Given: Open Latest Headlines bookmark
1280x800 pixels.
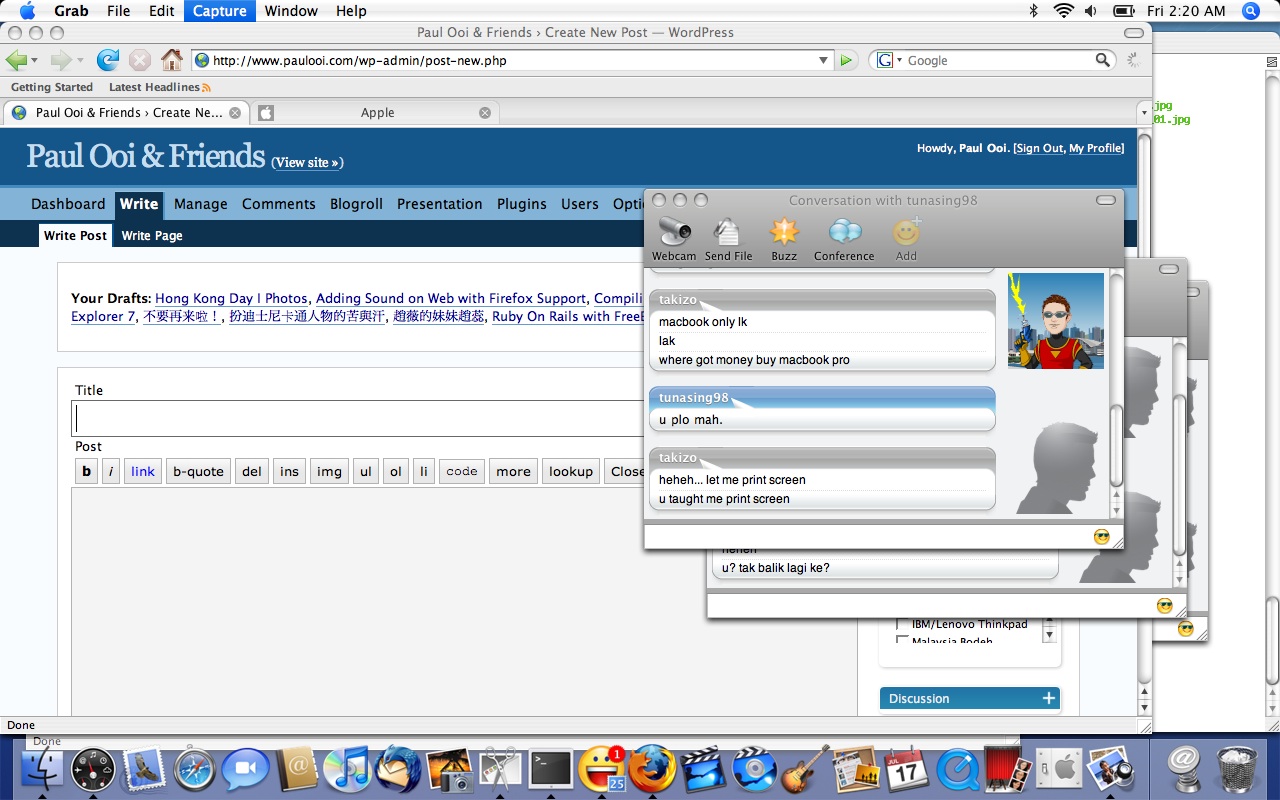Looking at the screenshot, I should (160, 87).
